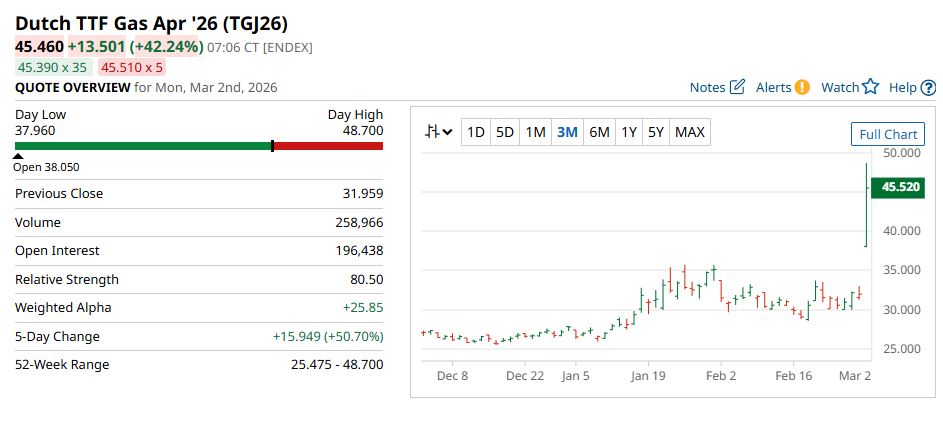Choose the 3M chart period
Viewport: 943px width, 423px height.
pos(567,132)
